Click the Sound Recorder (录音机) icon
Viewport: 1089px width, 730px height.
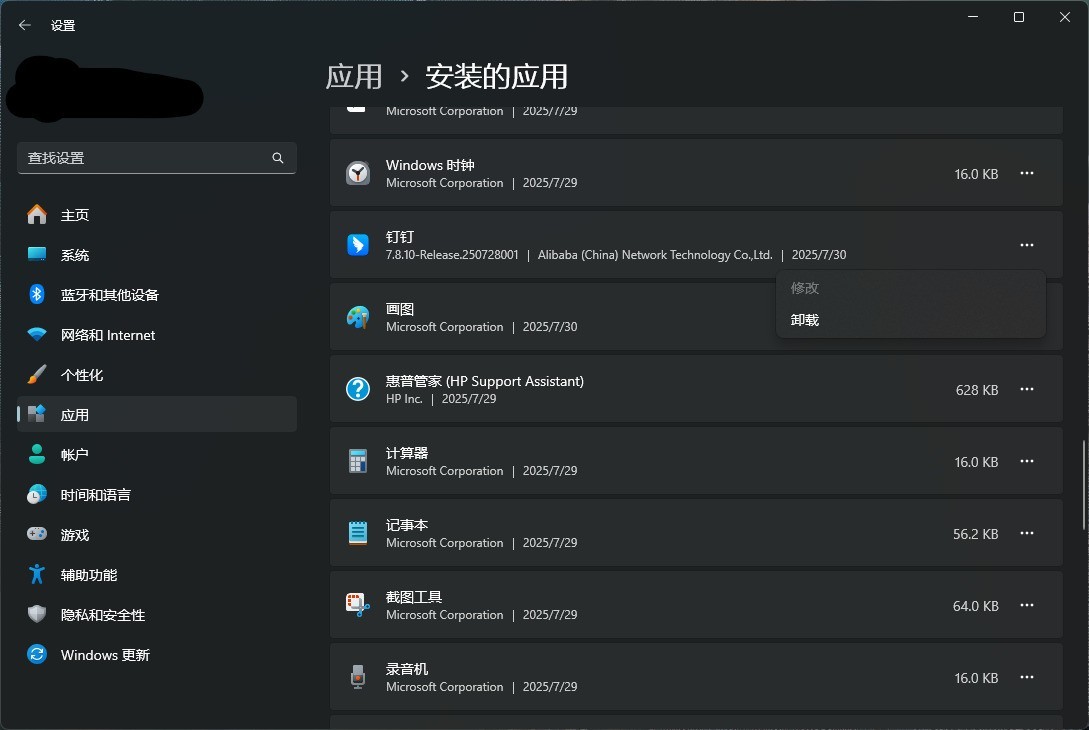[x=357, y=677]
